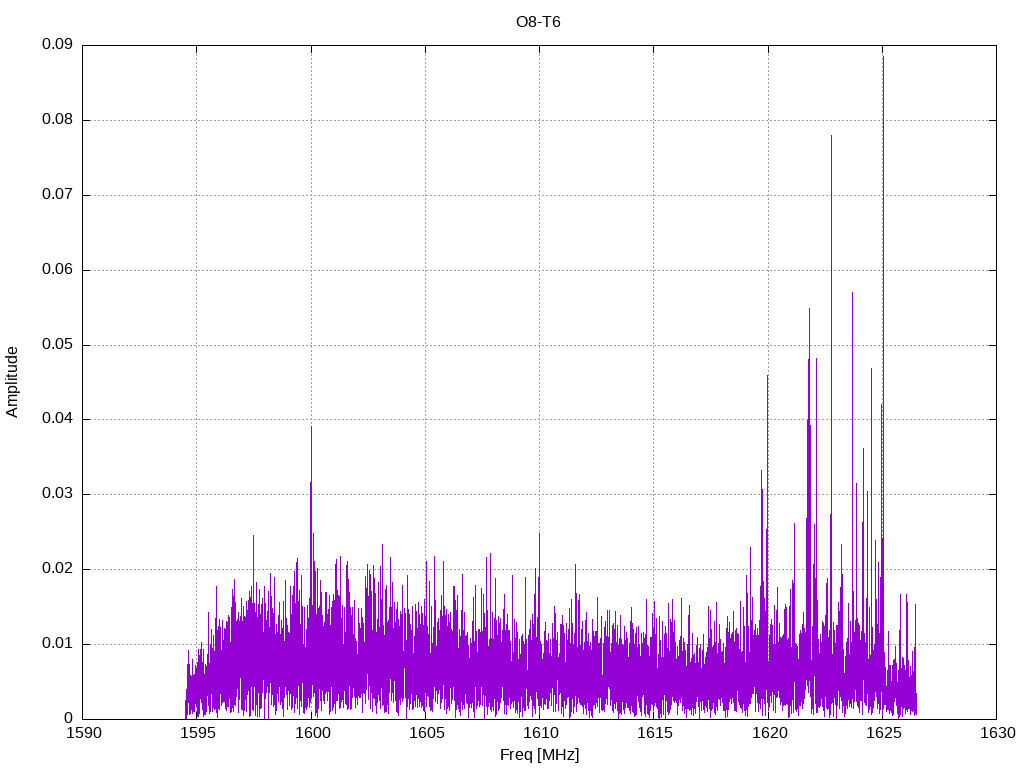Viewport: 1024px width, 768px height.
Task: Click x-axis tick label 1610
Action: coord(539,733)
